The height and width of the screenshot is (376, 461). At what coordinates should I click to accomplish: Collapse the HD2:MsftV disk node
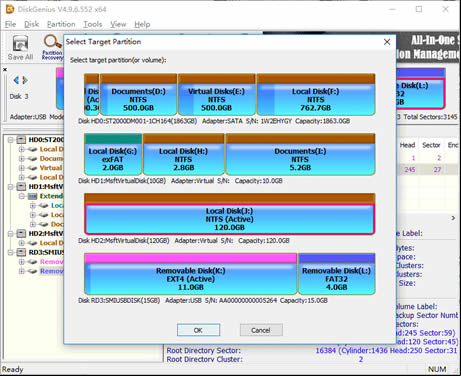point(11,233)
